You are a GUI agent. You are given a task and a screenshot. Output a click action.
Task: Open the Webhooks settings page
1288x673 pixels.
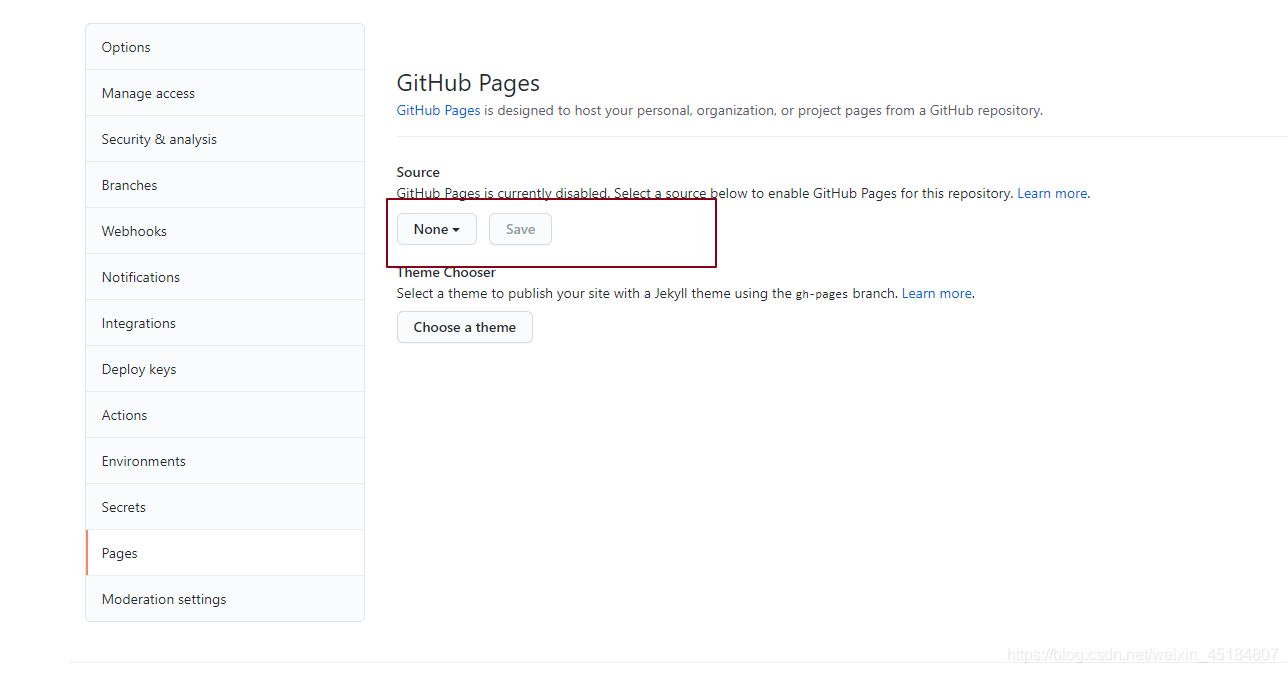pos(225,231)
